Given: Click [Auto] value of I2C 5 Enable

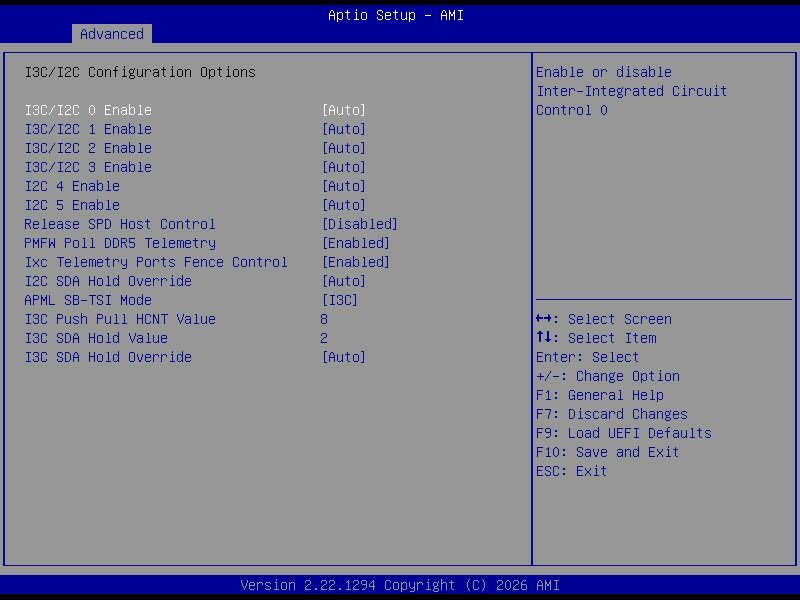Looking at the screenshot, I should click(344, 205).
